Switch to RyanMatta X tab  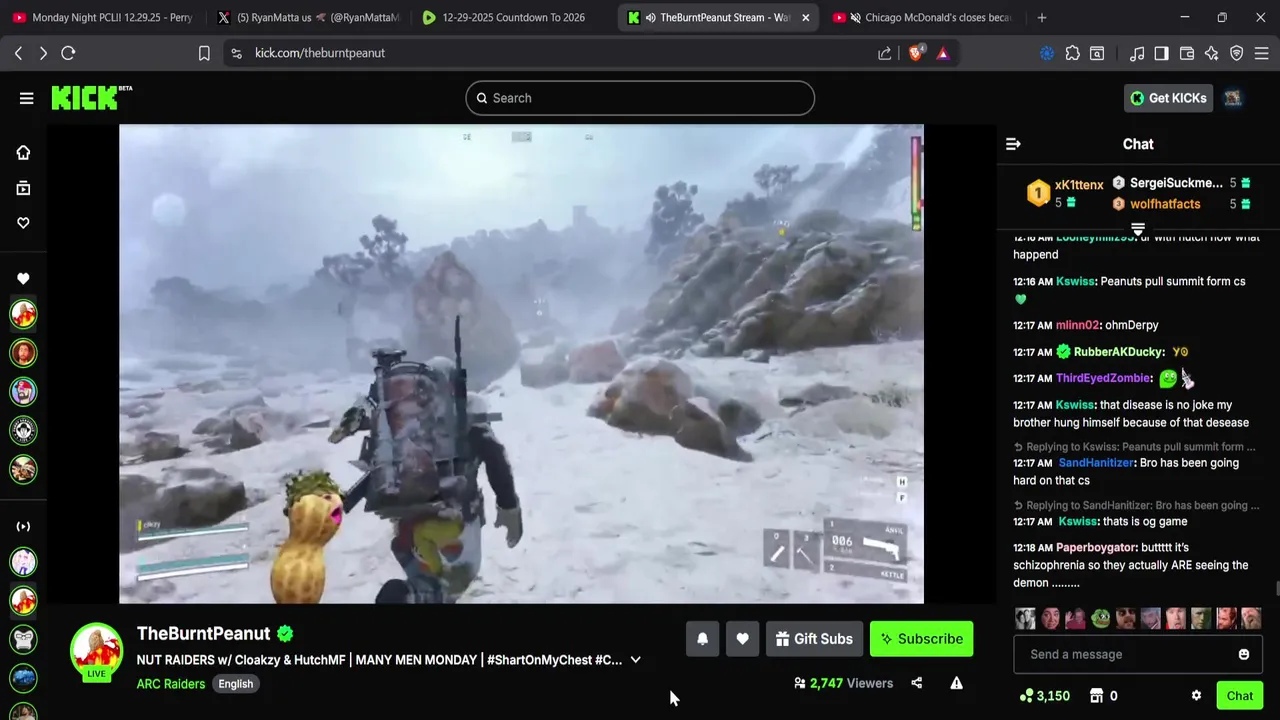[308, 17]
